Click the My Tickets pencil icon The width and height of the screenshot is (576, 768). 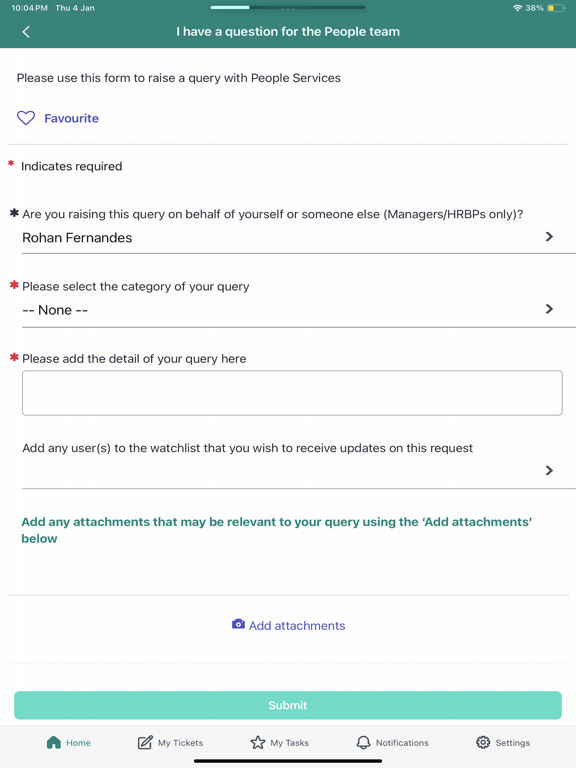pyautogui.click(x=145, y=743)
